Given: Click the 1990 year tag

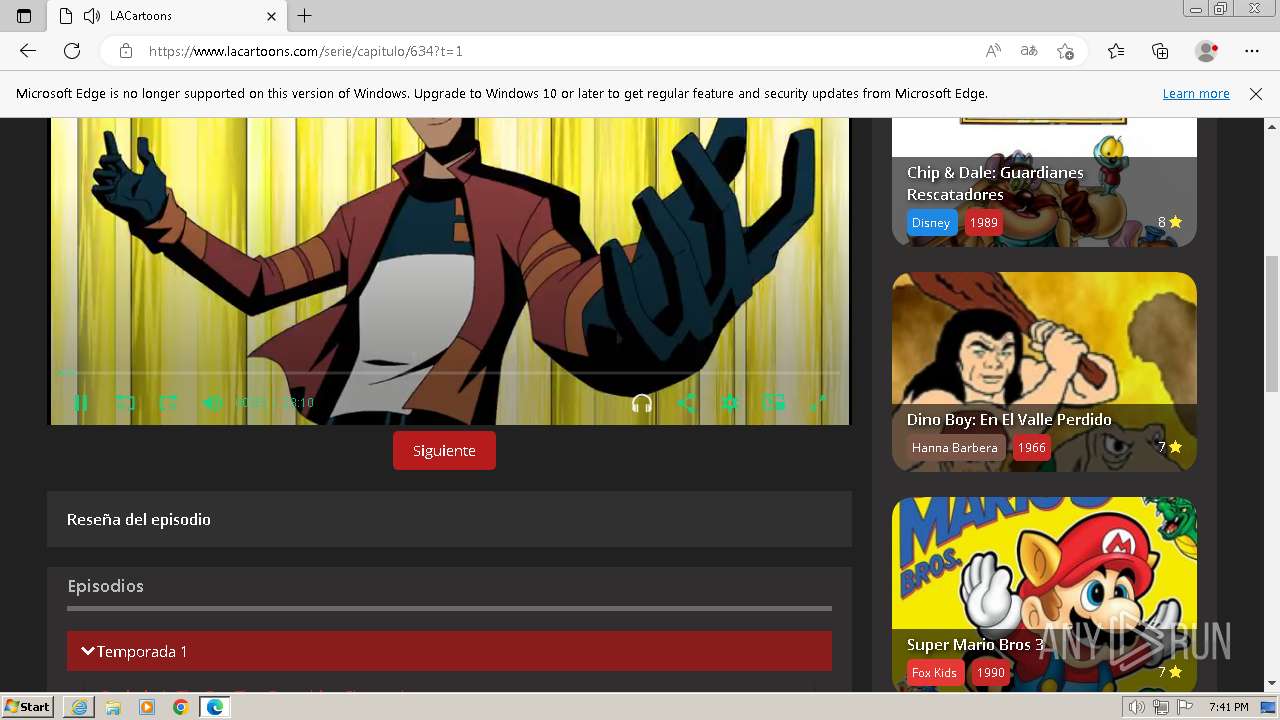Looking at the screenshot, I should 991,672.
